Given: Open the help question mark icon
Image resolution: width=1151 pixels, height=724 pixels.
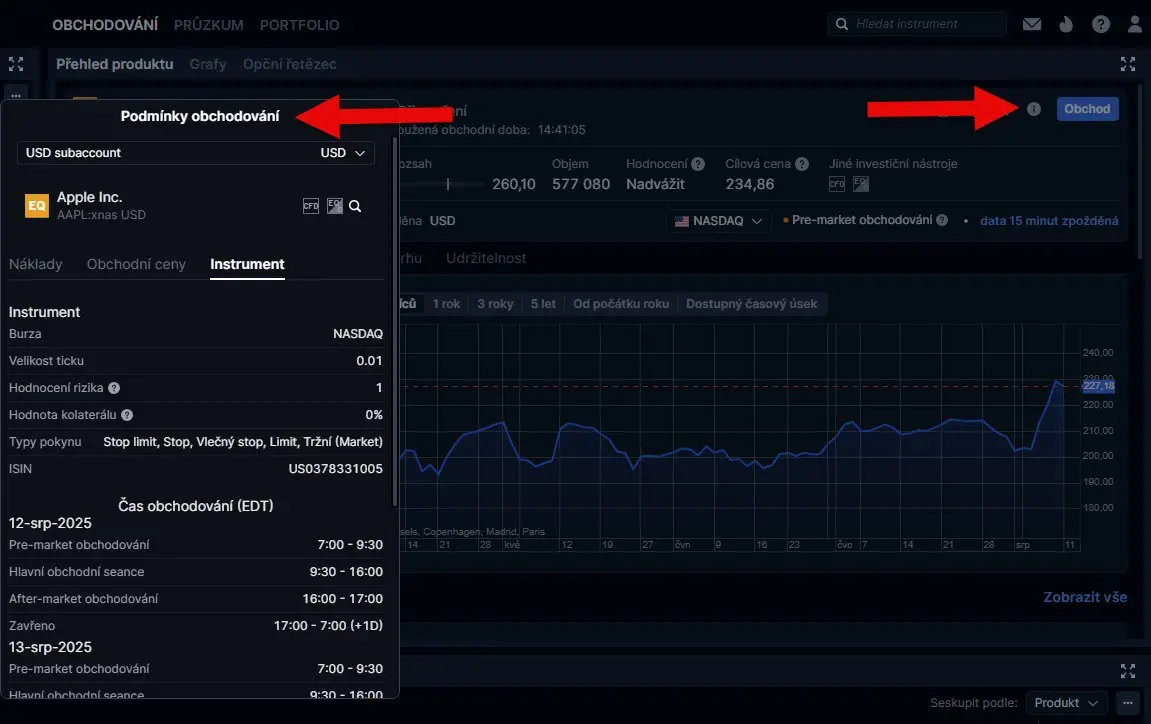Looking at the screenshot, I should pyautogui.click(x=1101, y=24).
